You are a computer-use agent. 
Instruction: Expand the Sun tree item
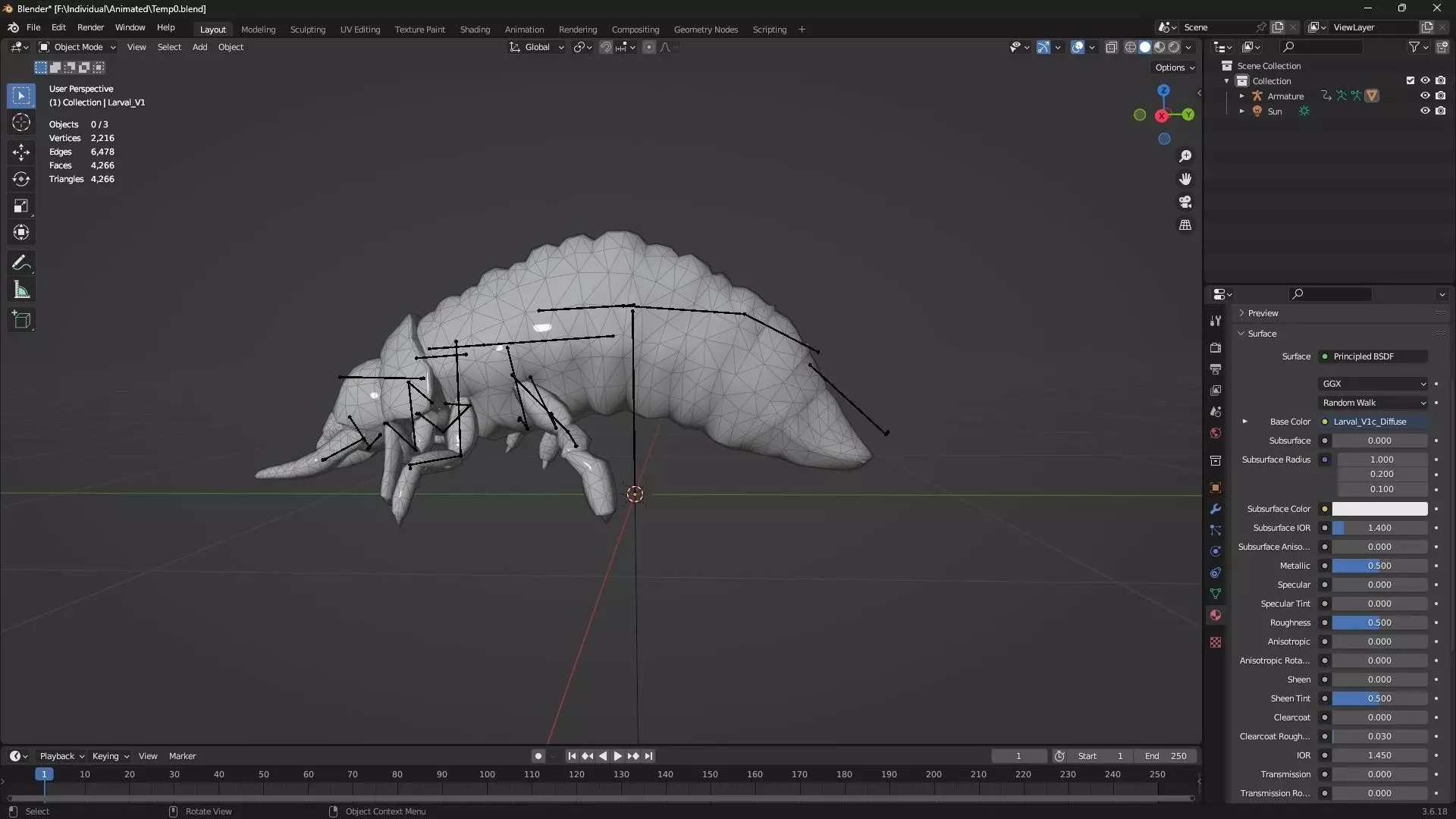coord(1241,111)
